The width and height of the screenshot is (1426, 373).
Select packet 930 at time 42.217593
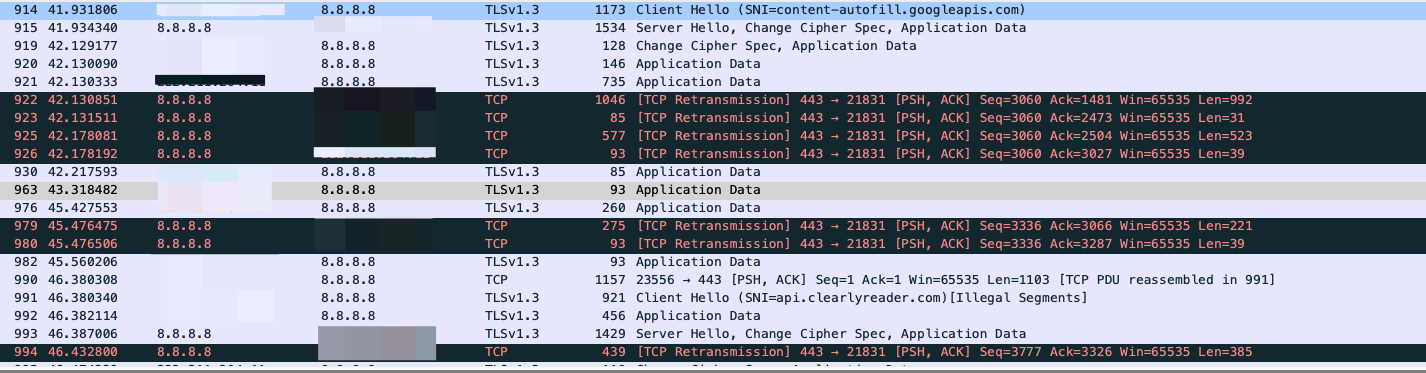(713, 172)
